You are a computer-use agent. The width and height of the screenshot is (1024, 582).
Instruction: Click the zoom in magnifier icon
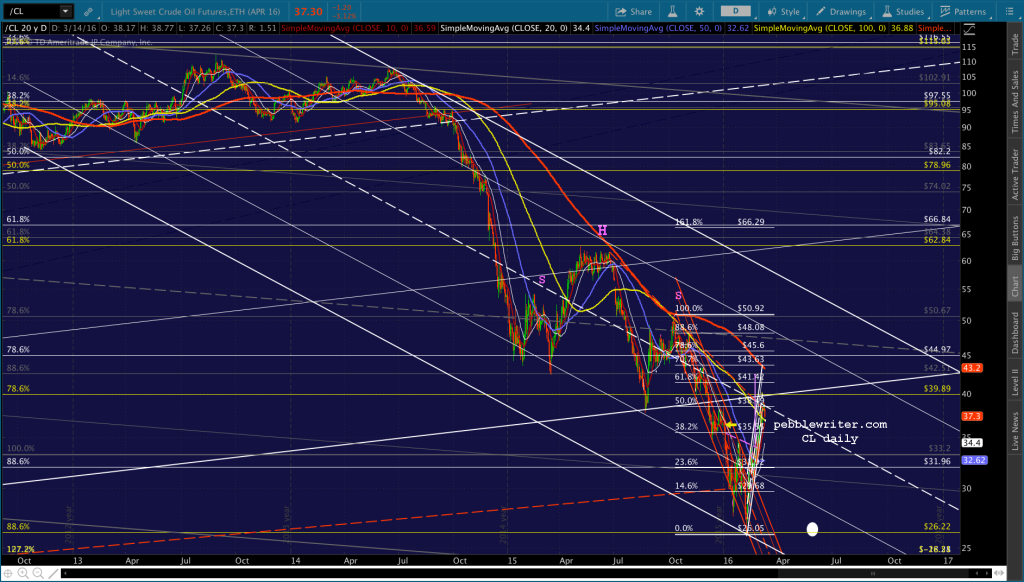(24, 574)
